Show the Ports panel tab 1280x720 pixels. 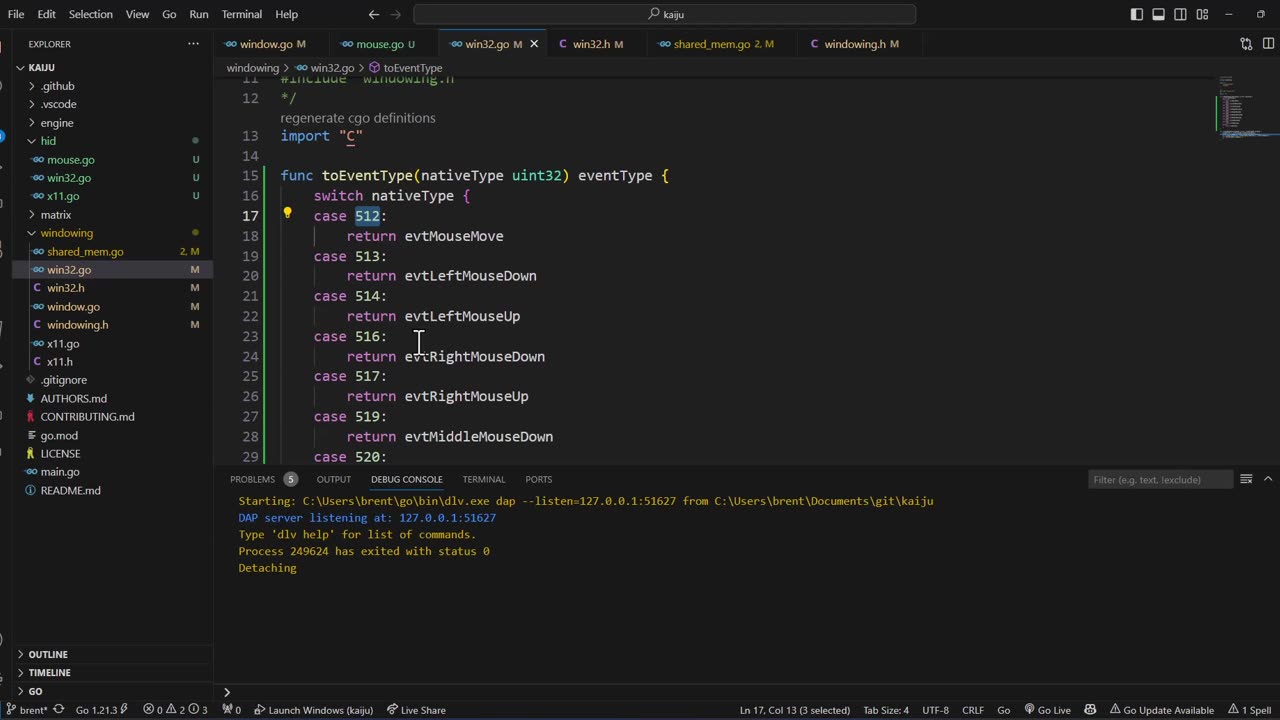(x=539, y=479)
